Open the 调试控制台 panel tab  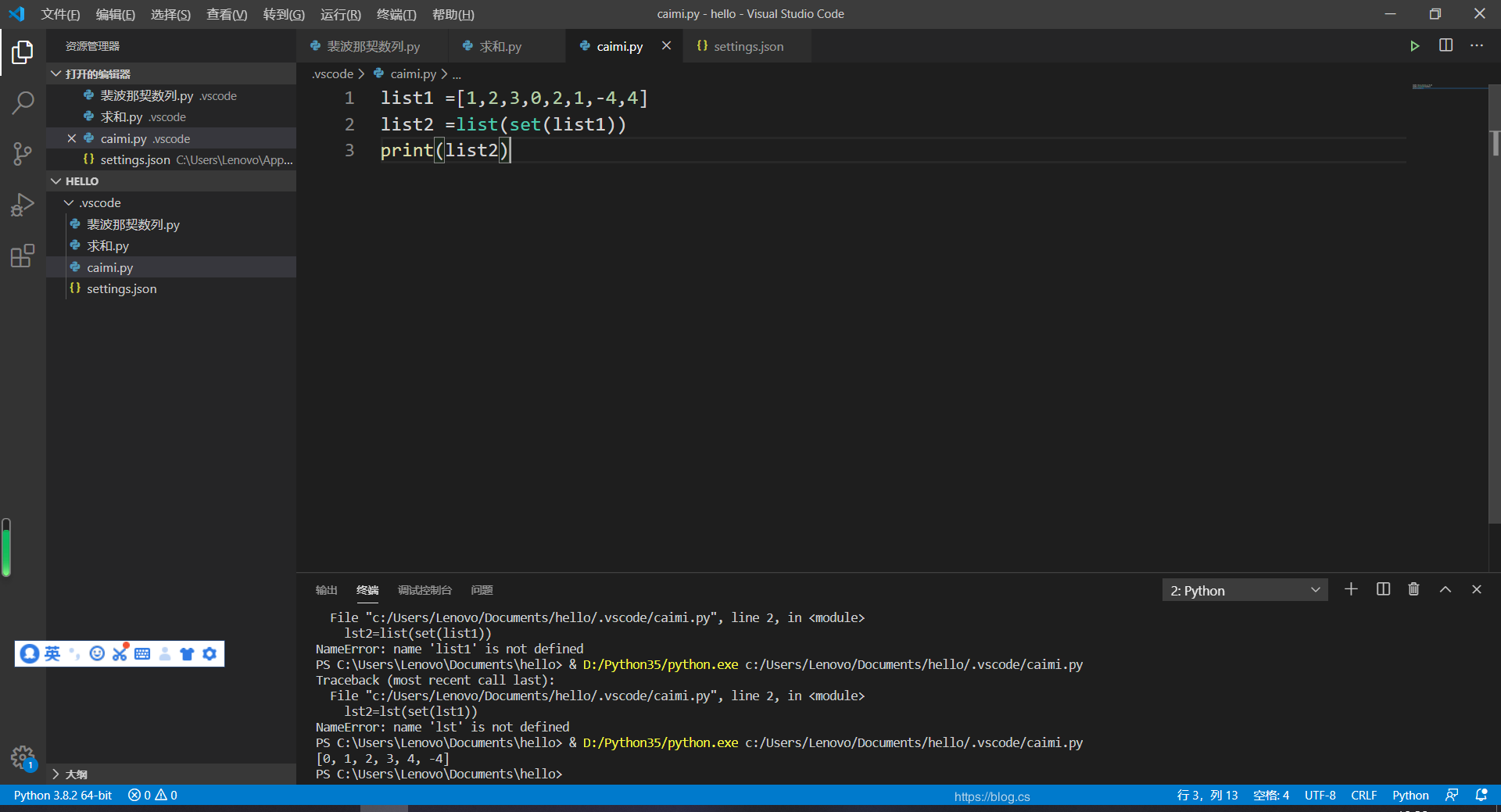click(425, 590)
